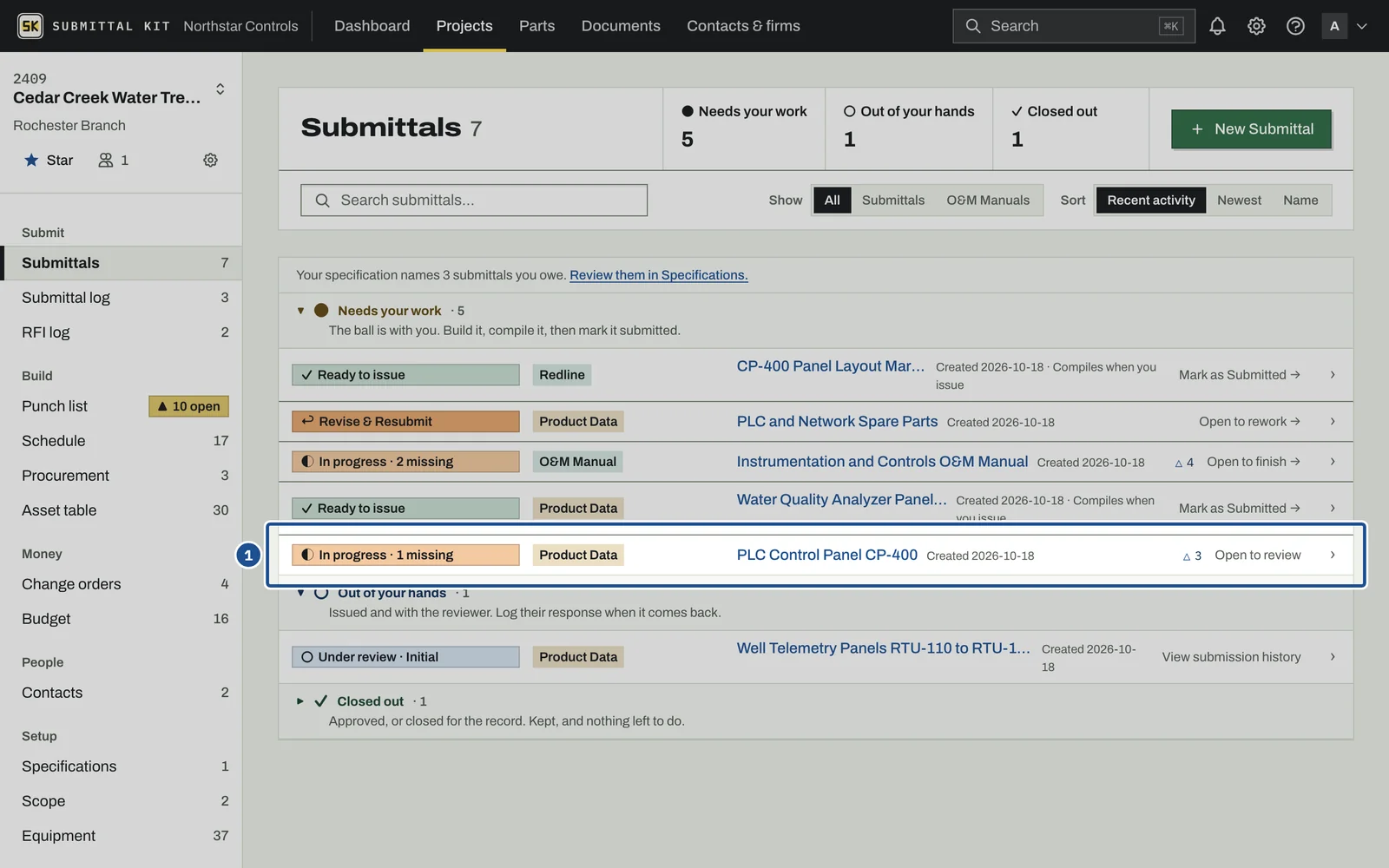Image resolution: width=1389 pixels, height=868 pixels.
Task: Open Water Quality Analyzer Panel submittal
Action: pos(841,499)
